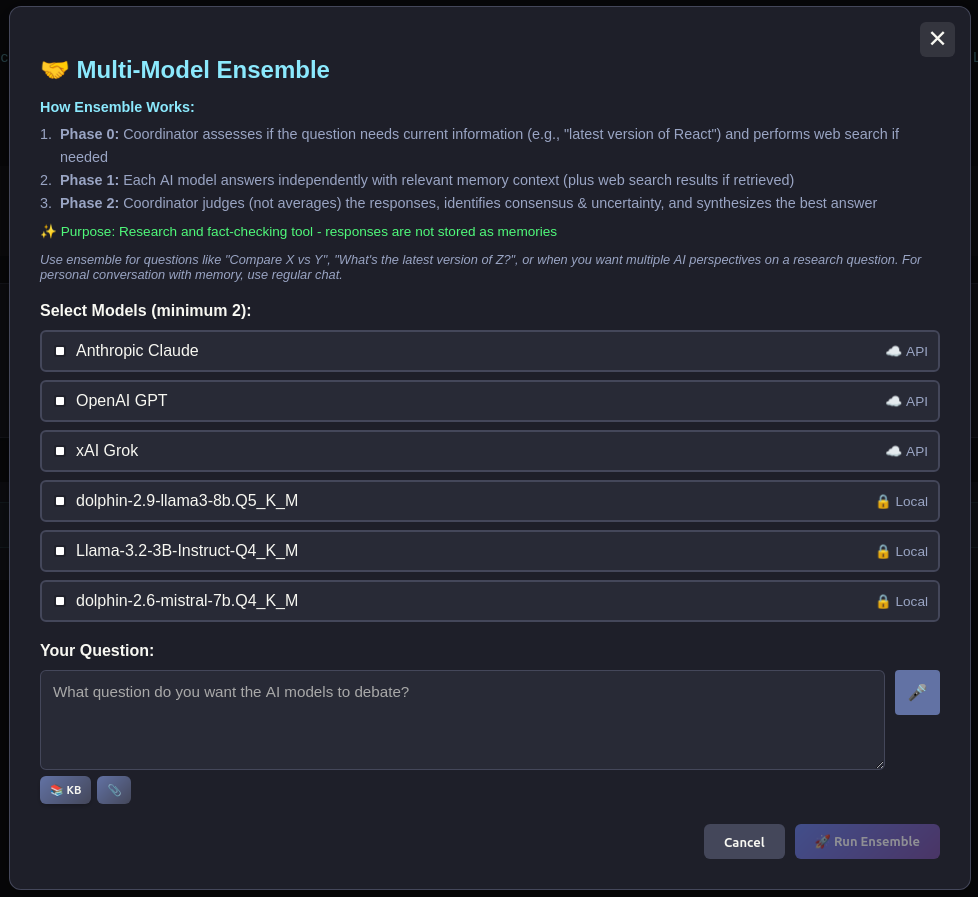Click the Llama-3.2-3B-Instruct-Q4_K_M model name
978x897 pixels.
[187, 550]
